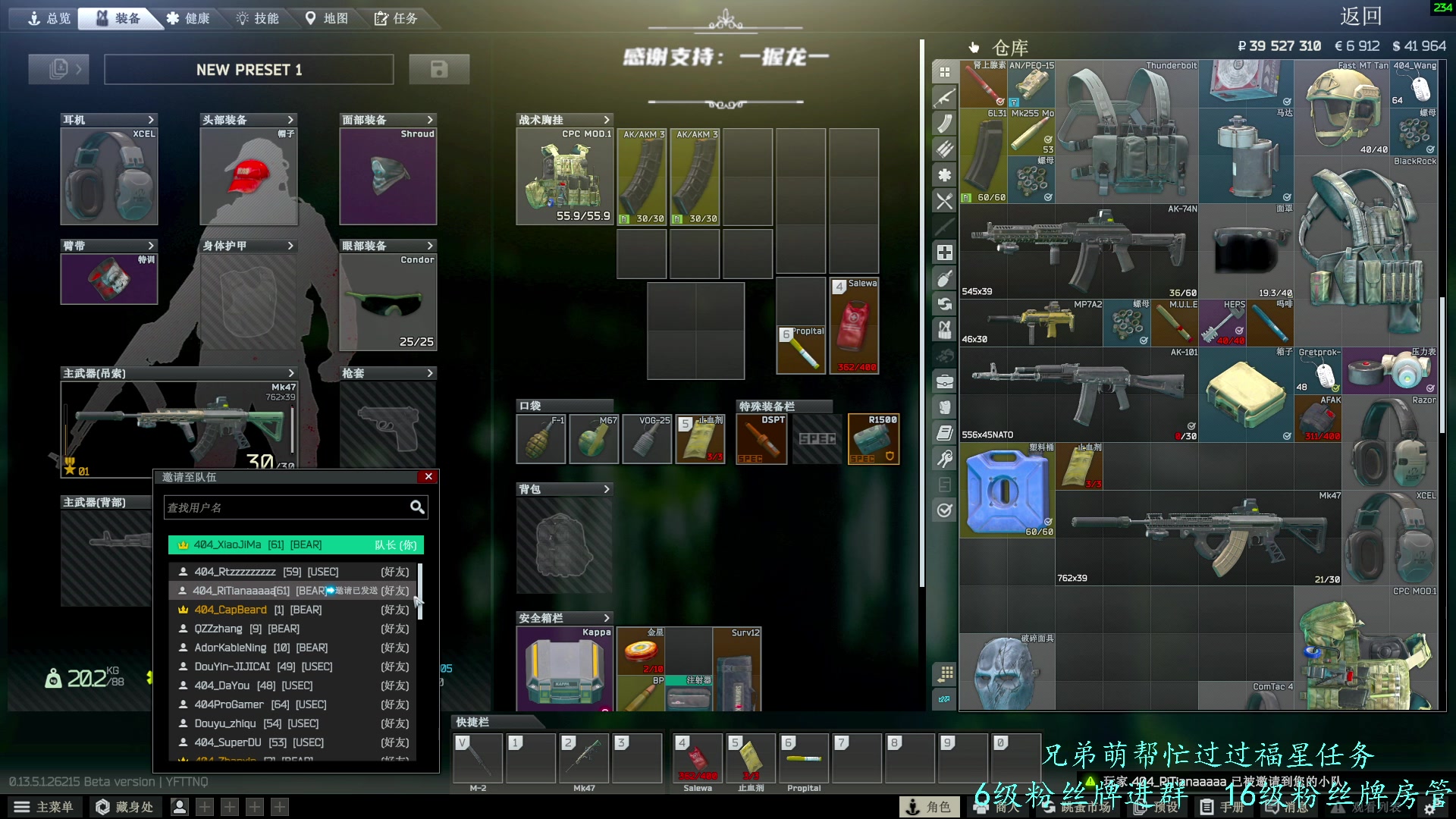
Task: Select friend DouYin-JIJICAI in invite list
Action: [293, 667]
